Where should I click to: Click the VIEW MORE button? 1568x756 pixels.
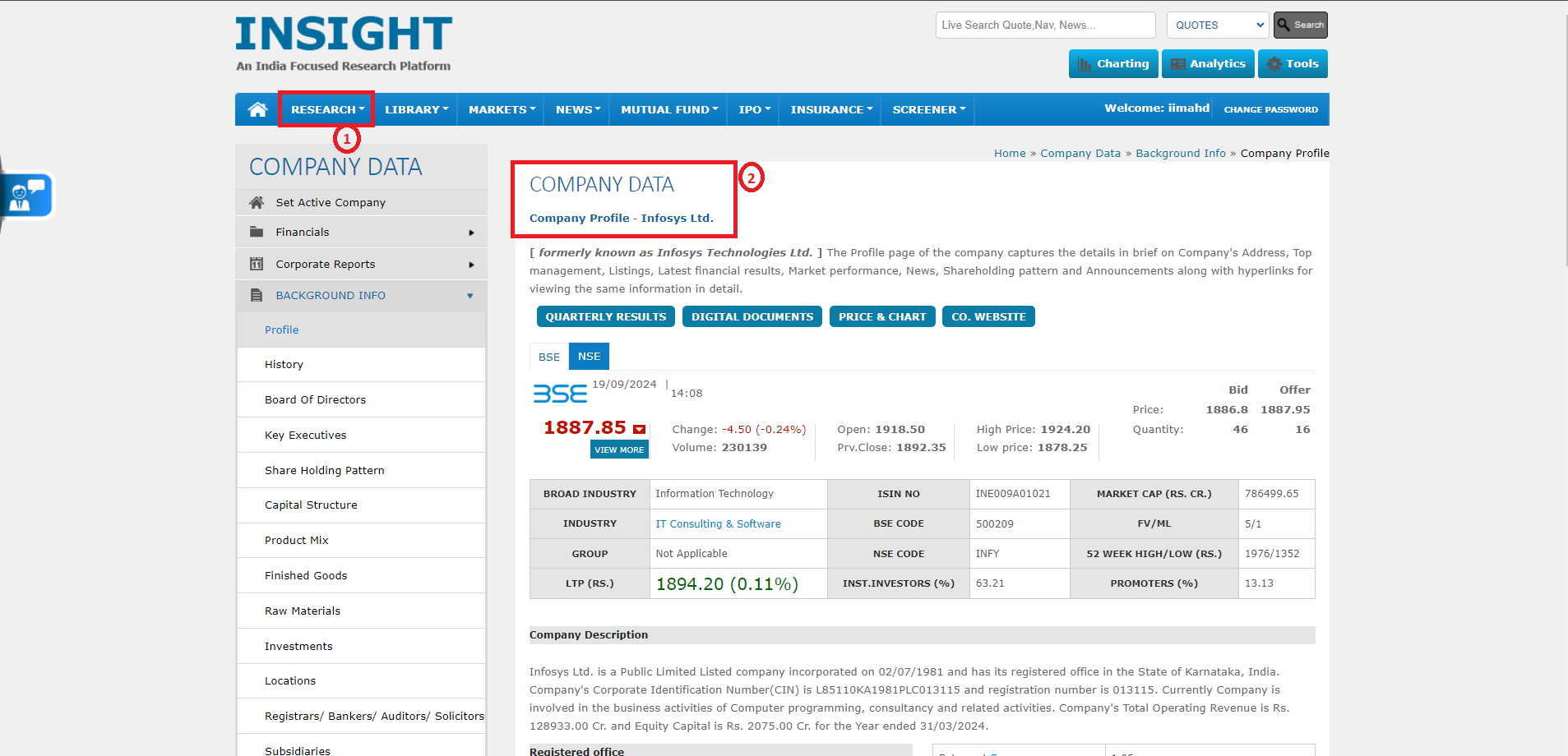[619, 449]
